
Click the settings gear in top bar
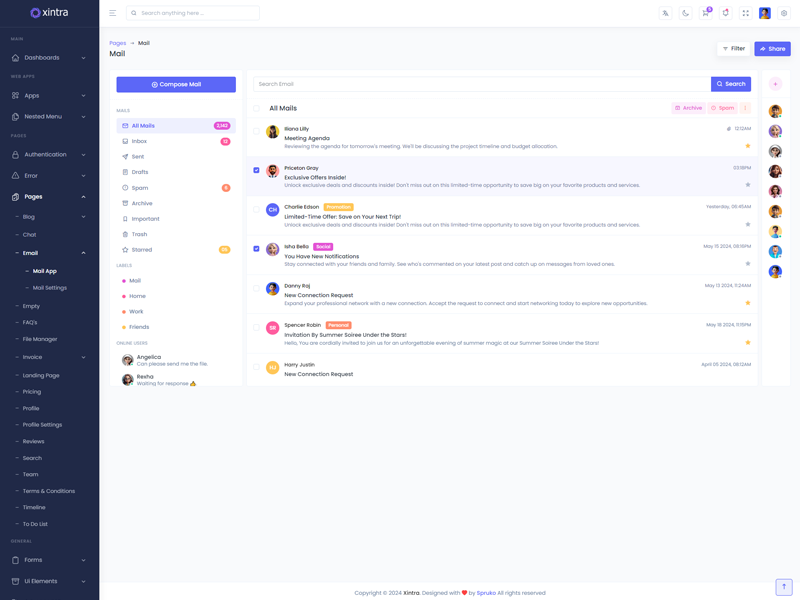[784, 13]
